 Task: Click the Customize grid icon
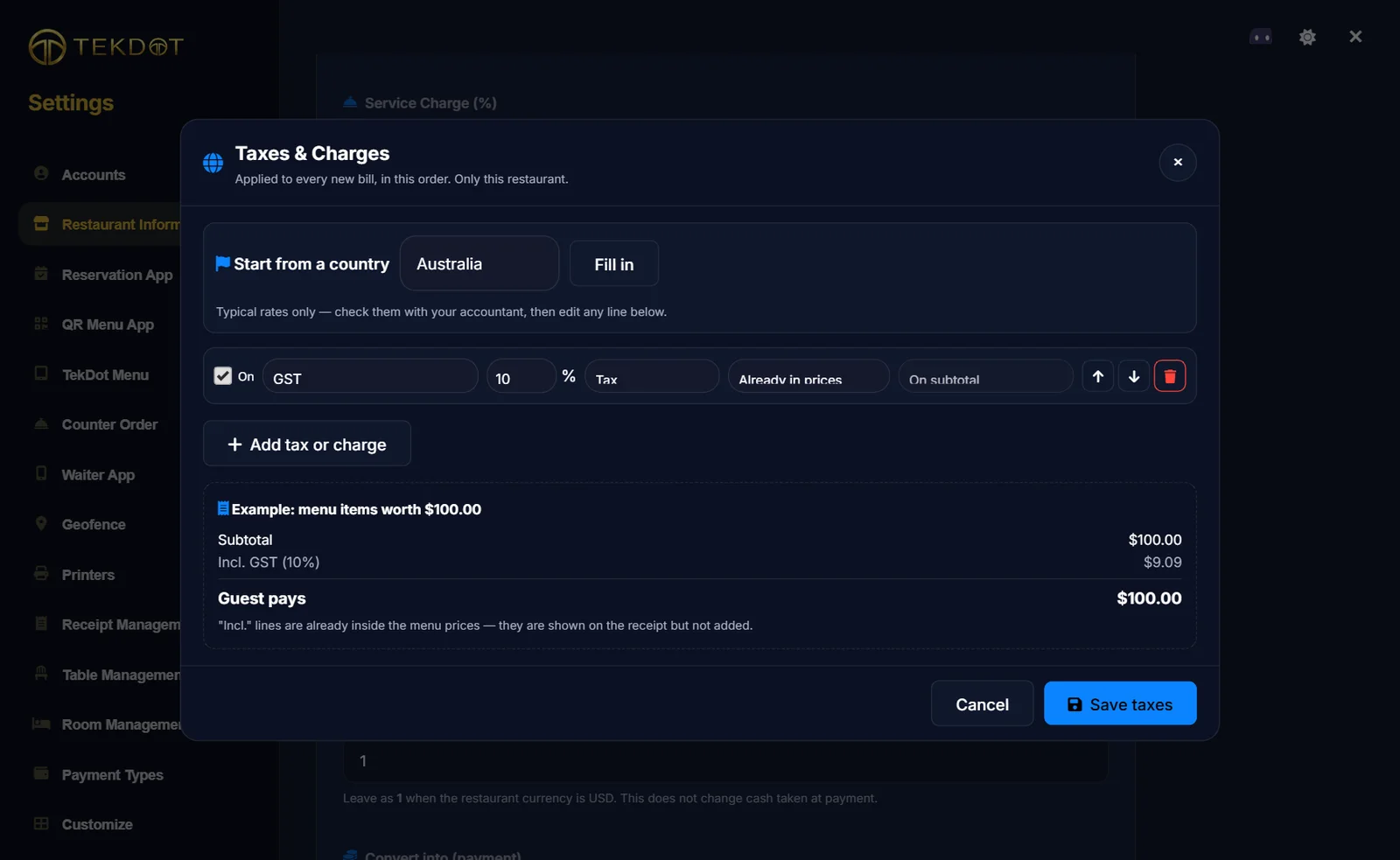41,823
